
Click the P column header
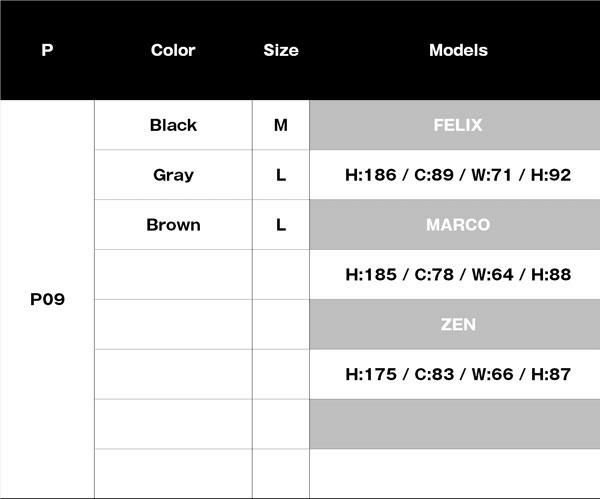pyautogui.click(x=47, y=50)
